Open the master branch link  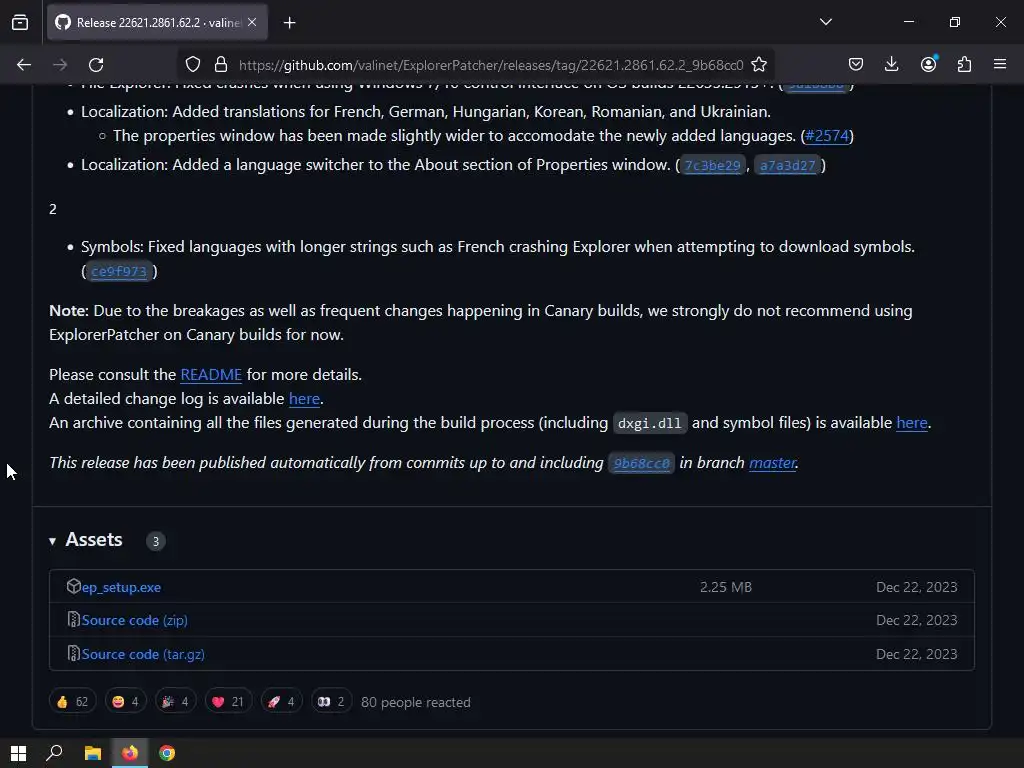tap(773, 463)
